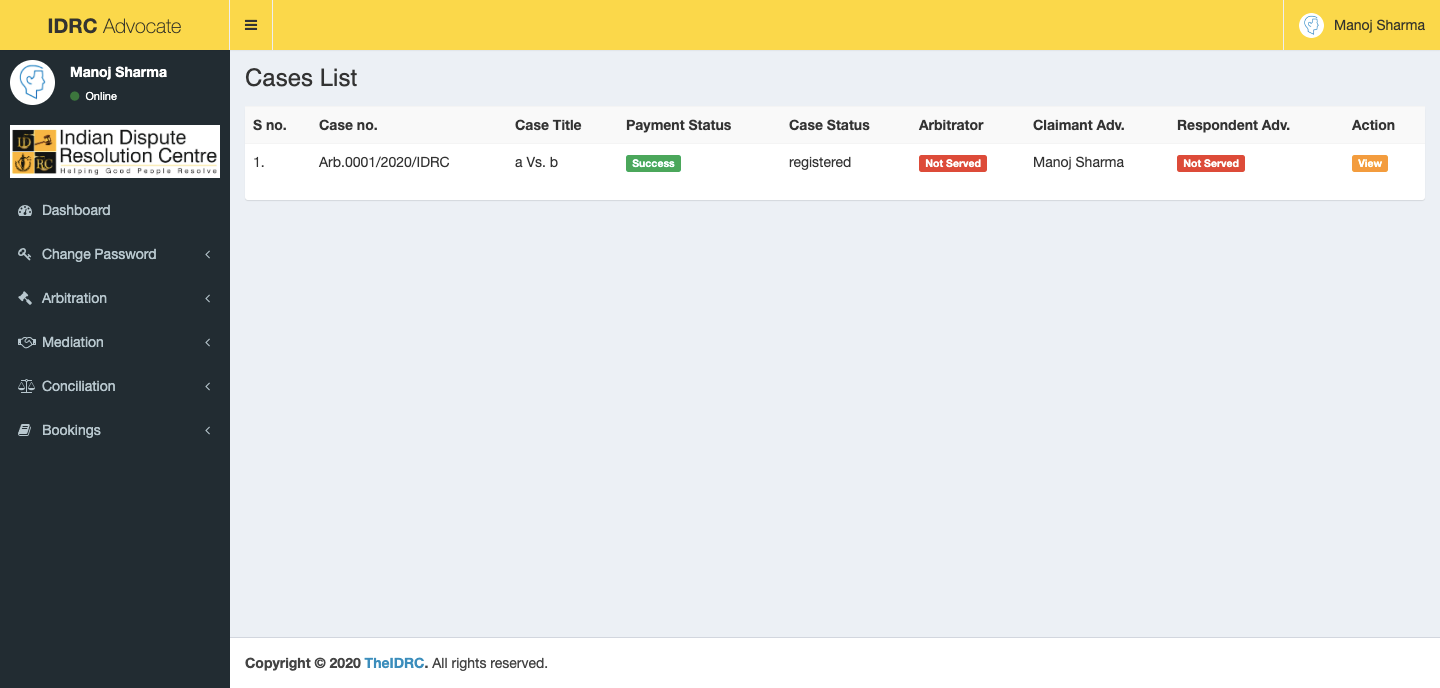Click the Dashboard gauge icon in sidebar
1440x688 pixels.
pos(26,211)
